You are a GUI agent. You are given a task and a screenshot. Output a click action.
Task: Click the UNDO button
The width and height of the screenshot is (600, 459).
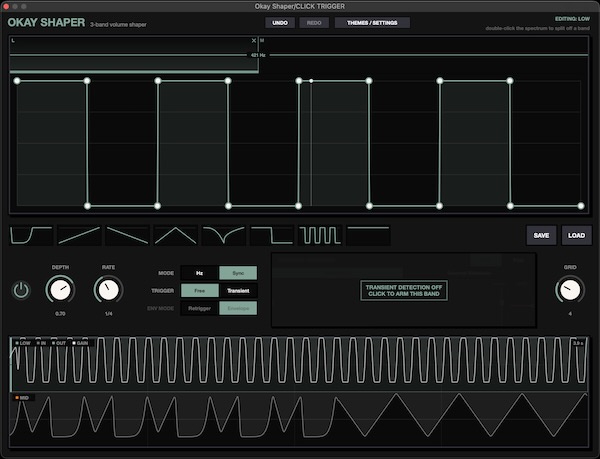(x=280, y=23)
